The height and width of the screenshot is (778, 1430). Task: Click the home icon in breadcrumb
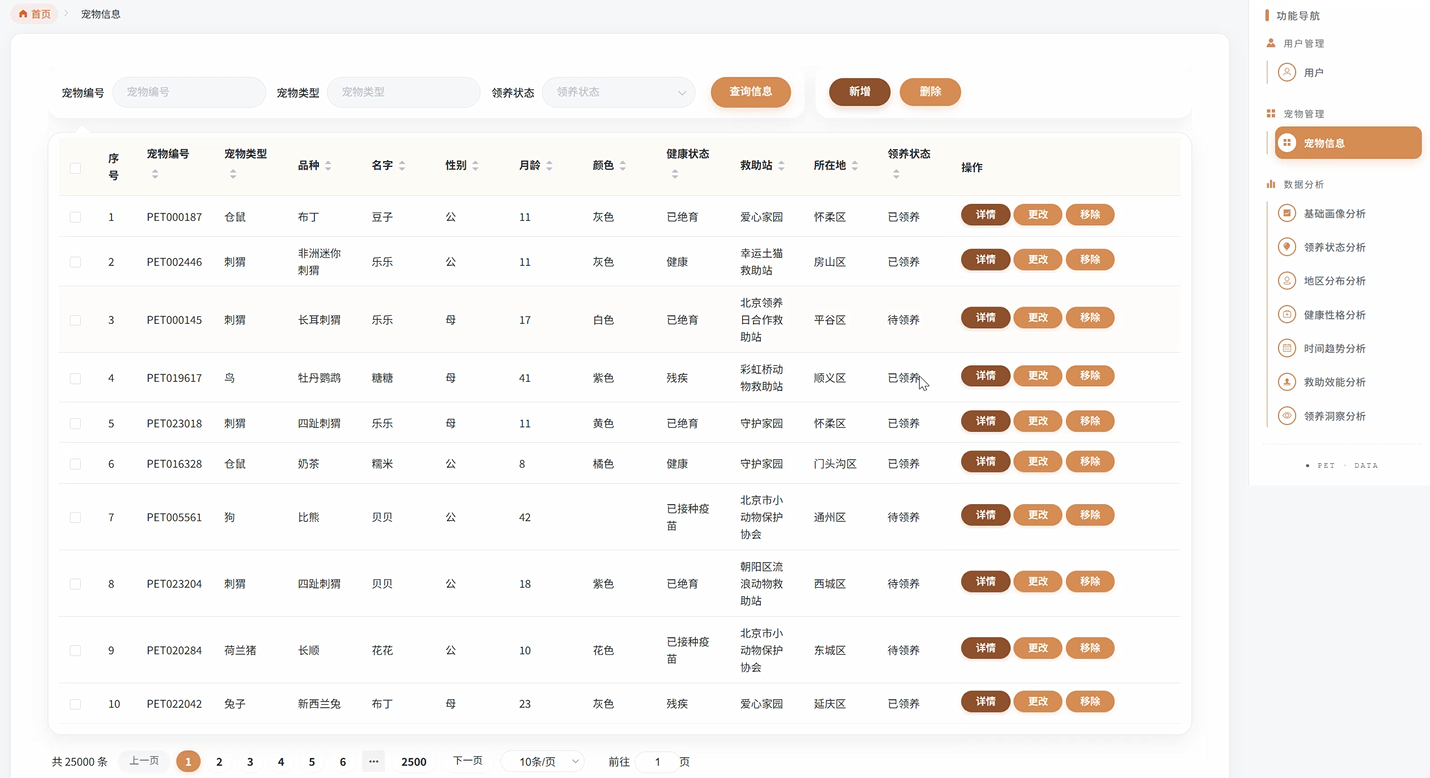[x=23, y=14]
